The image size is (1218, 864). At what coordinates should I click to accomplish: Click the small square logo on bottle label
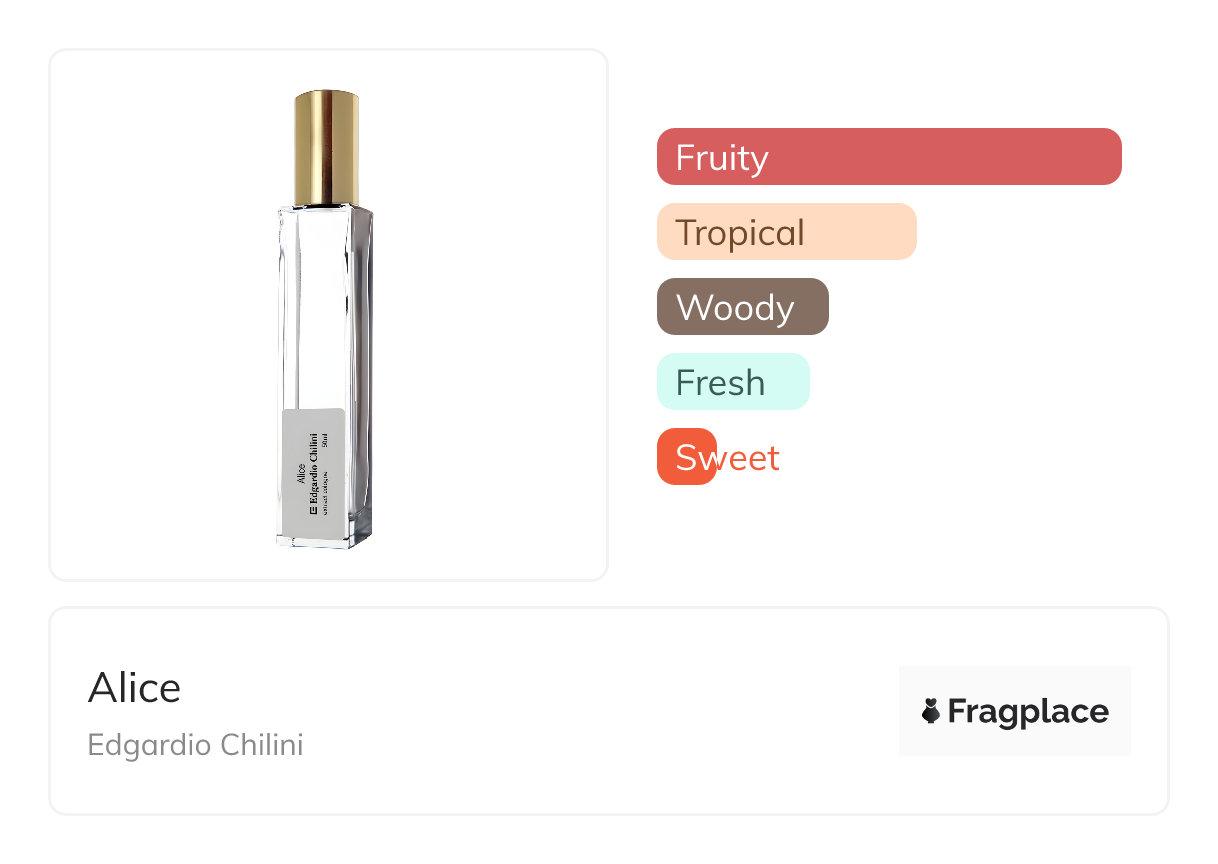point(313,510)
